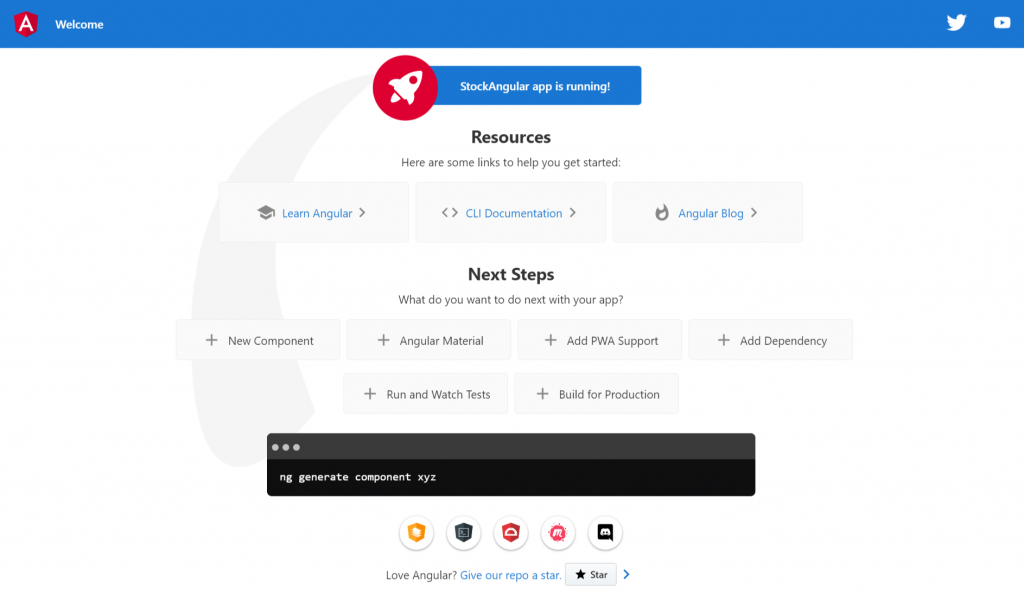Open the Angular Blog link
The image size is (1024, 594).
pyautogui.click(x=711, y=213)
